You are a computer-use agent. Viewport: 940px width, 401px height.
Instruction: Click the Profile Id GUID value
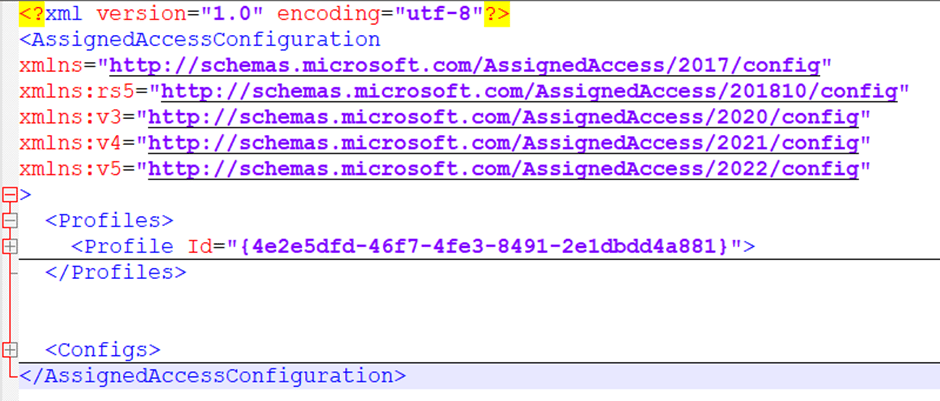click(x=485, y=246)
